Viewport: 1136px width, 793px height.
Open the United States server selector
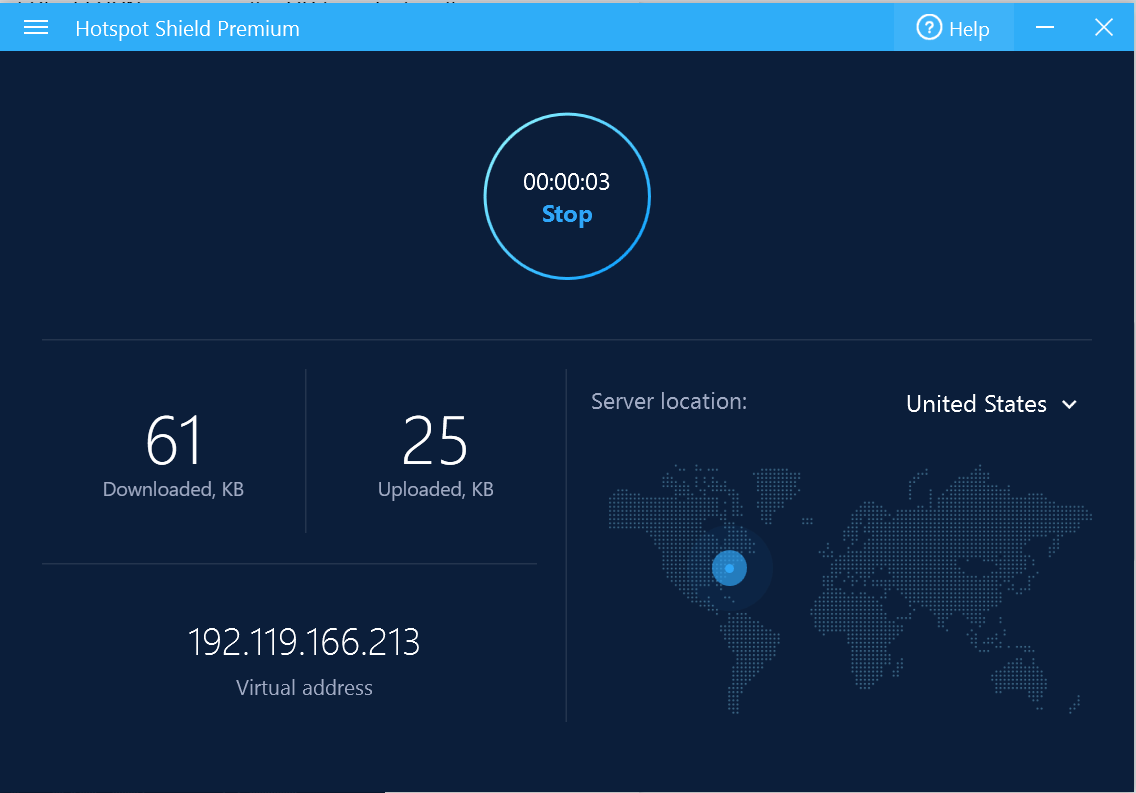click(x=976, y=404)
